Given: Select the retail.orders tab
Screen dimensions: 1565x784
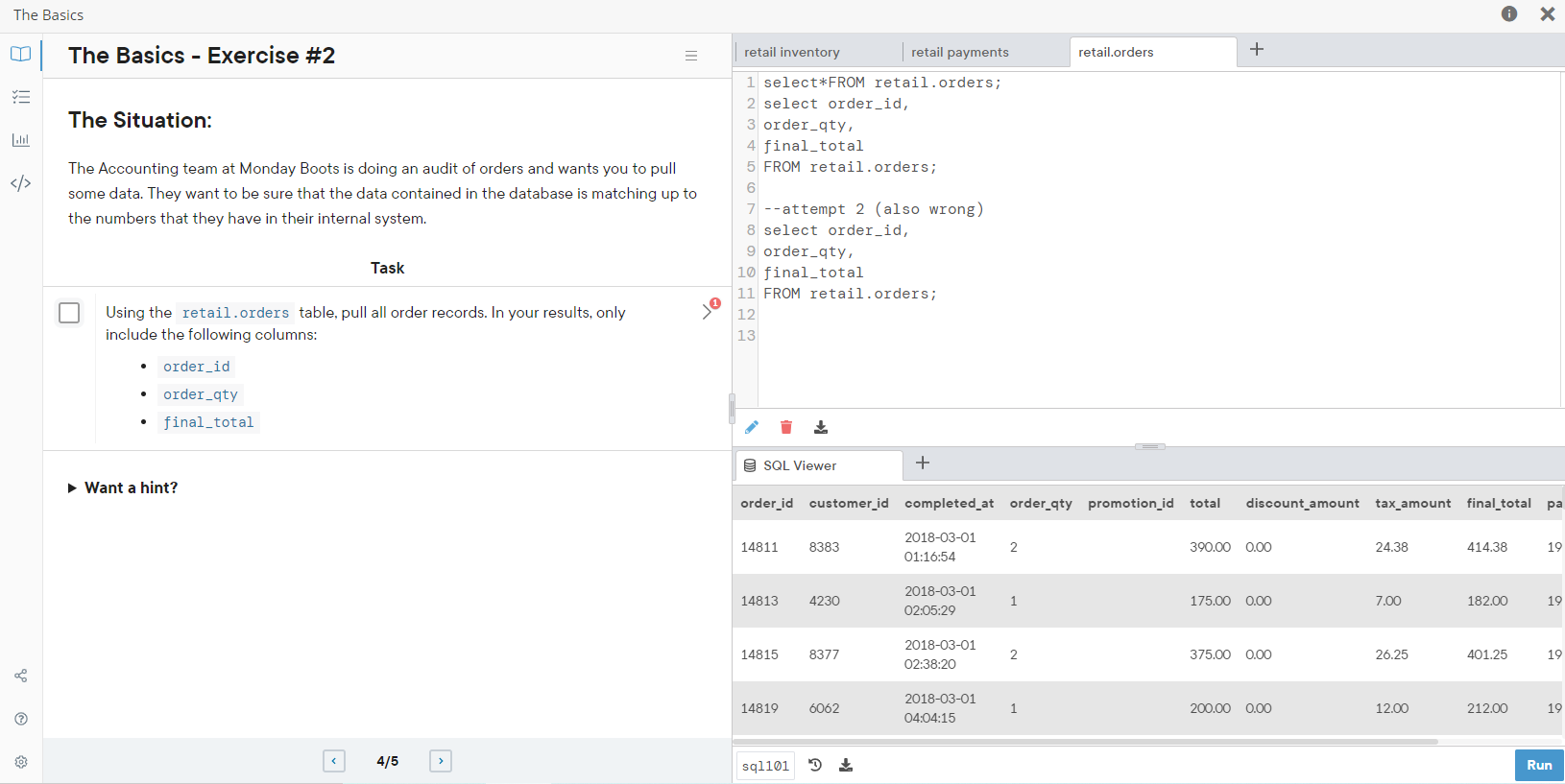Looking at the screenshot, I should tap(1153, 52).
